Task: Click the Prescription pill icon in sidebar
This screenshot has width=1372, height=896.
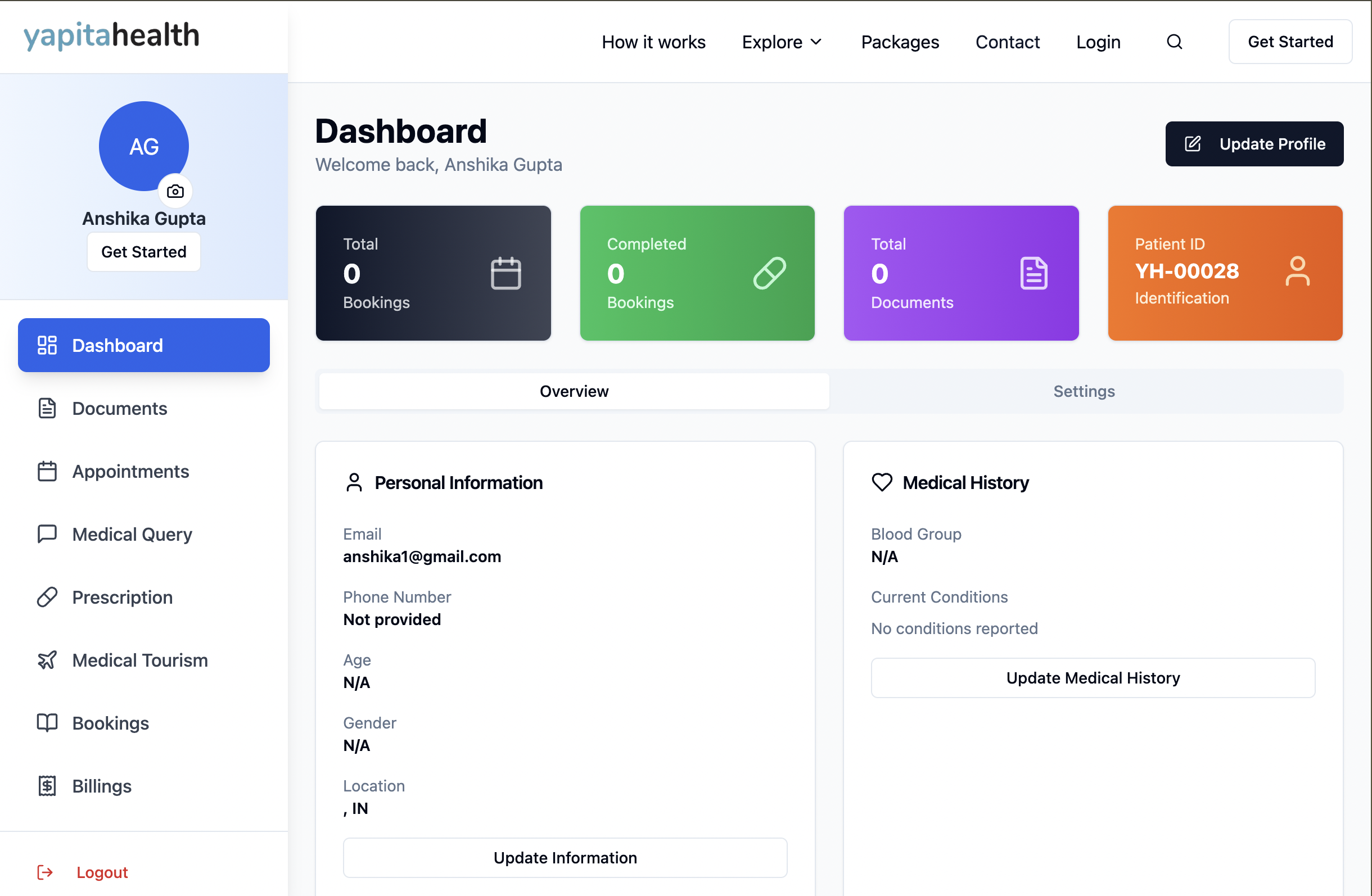Action: pos(47,597)
